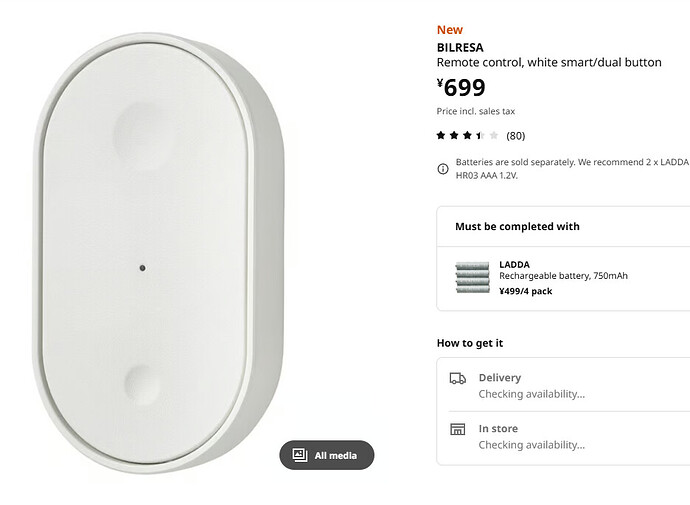Viewport: 690px width, 505px height.
Task: Click "Rechargeable battery, 750mAh" description
Action: [563, 277]
